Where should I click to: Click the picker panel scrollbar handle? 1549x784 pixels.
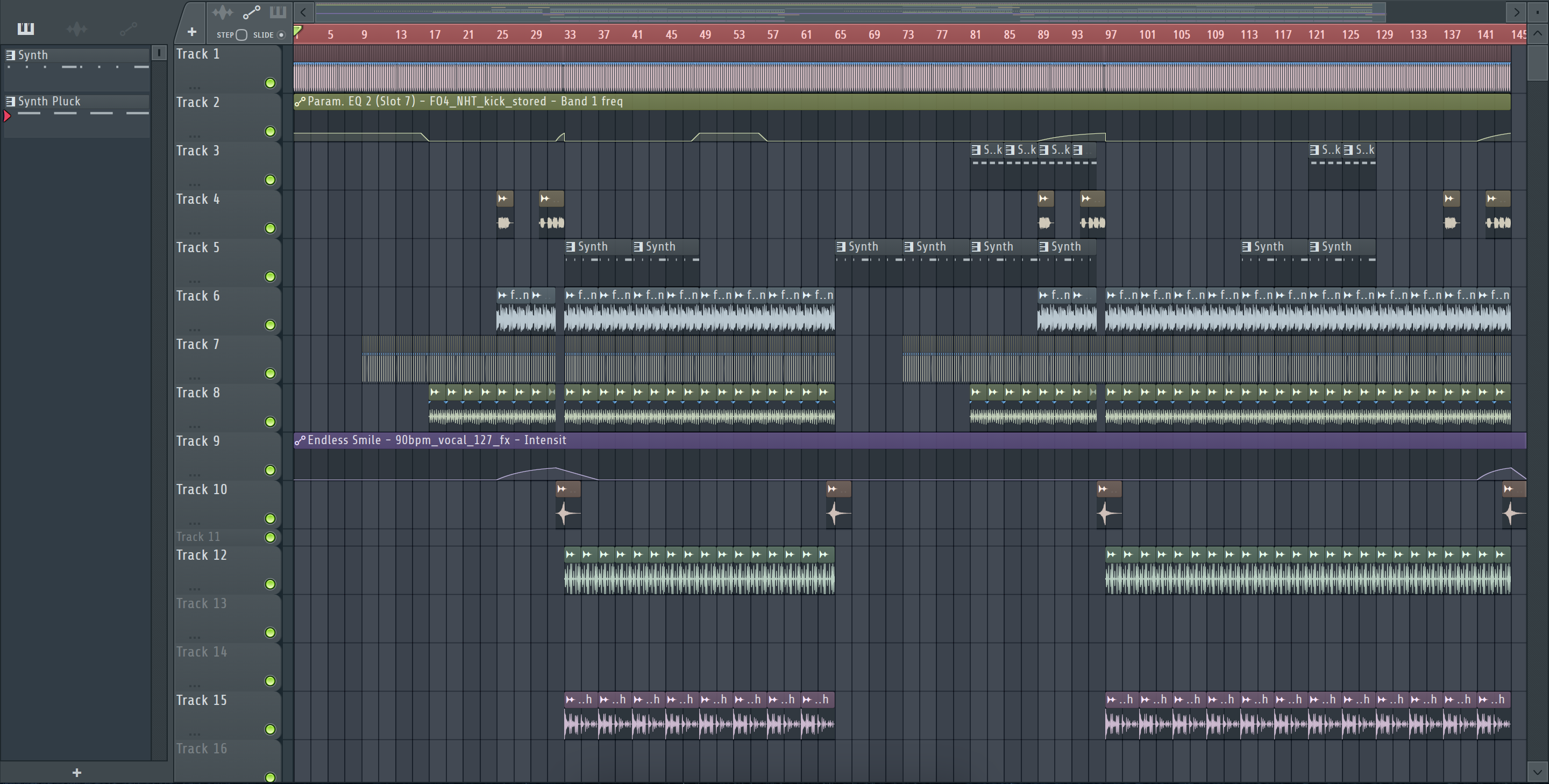tap(159, 53)
